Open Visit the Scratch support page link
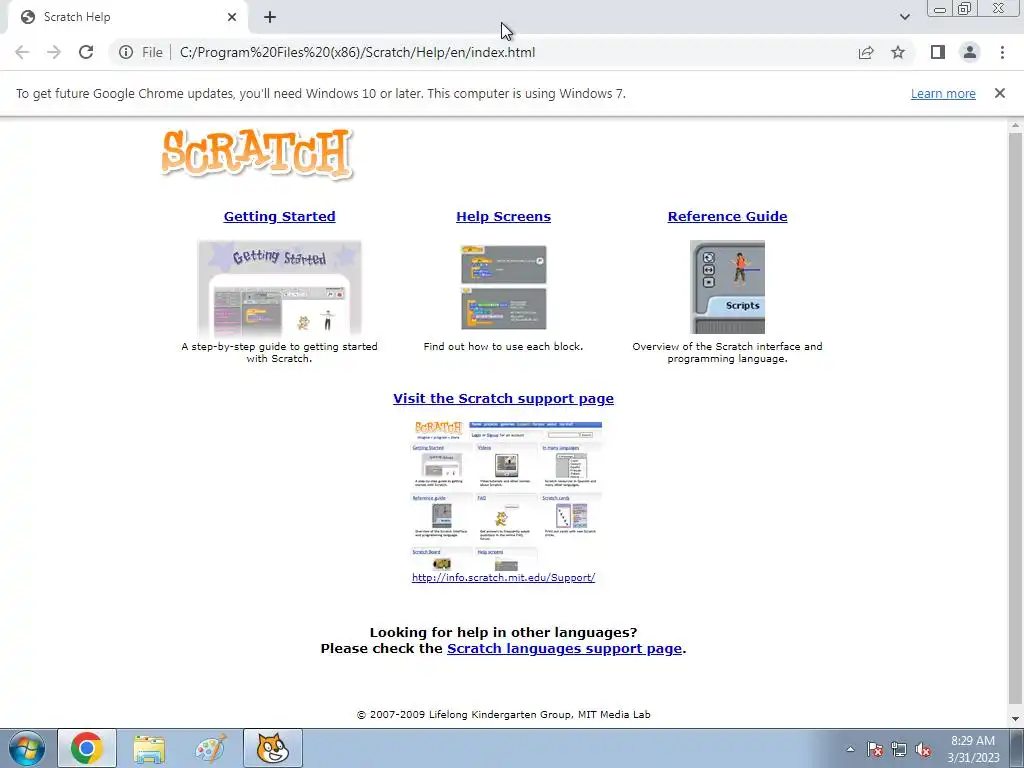Screen dimensions: 1024x768 pos(504,398)
